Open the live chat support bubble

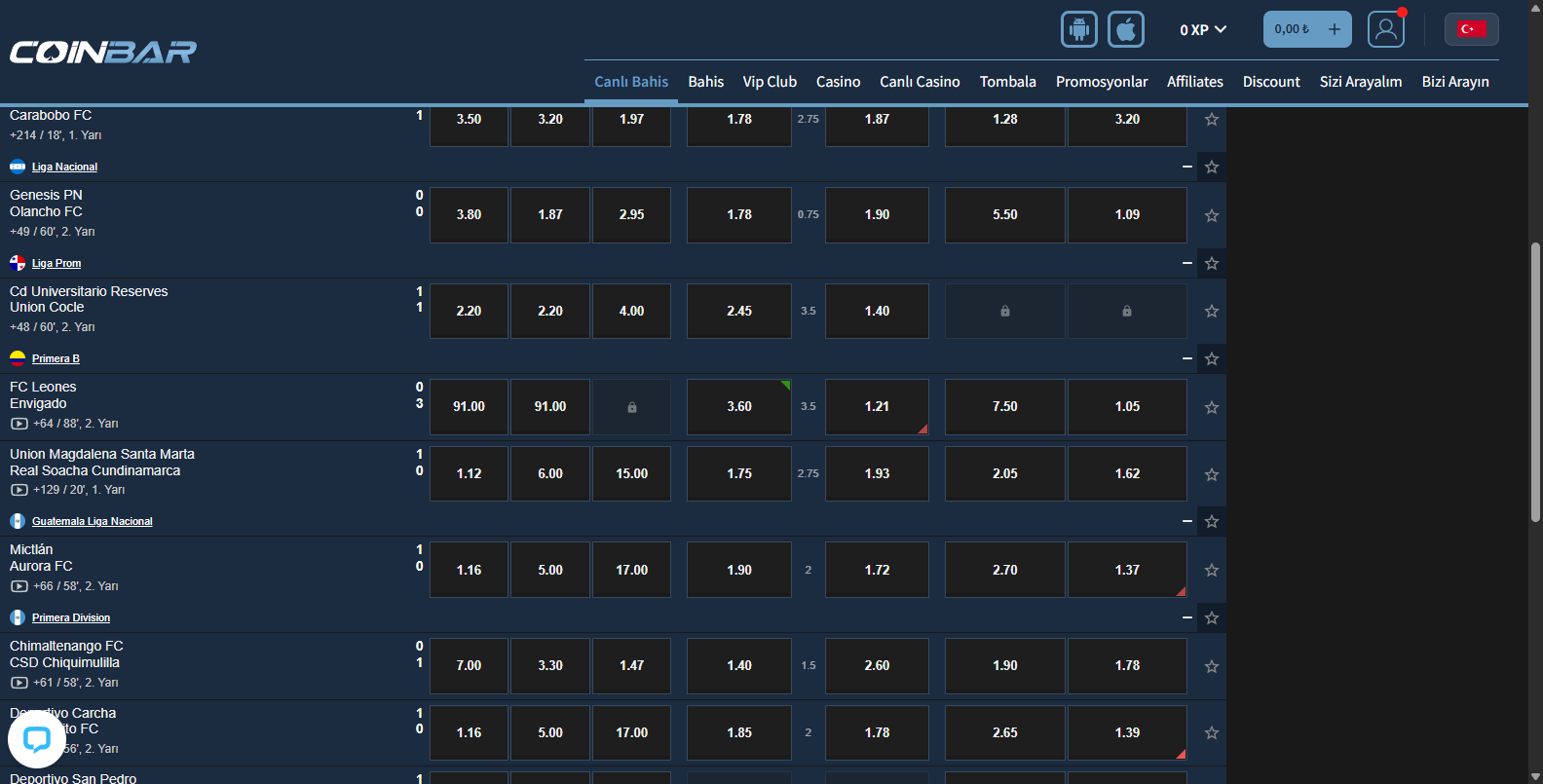(36, 739)
